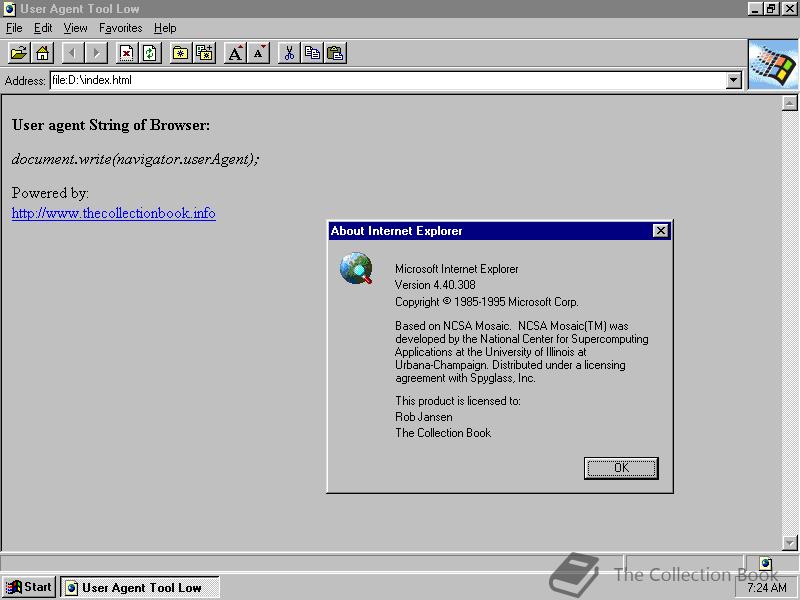Refresh the page with the green arrows icon

pyautogui.click(x=149, y=53)
